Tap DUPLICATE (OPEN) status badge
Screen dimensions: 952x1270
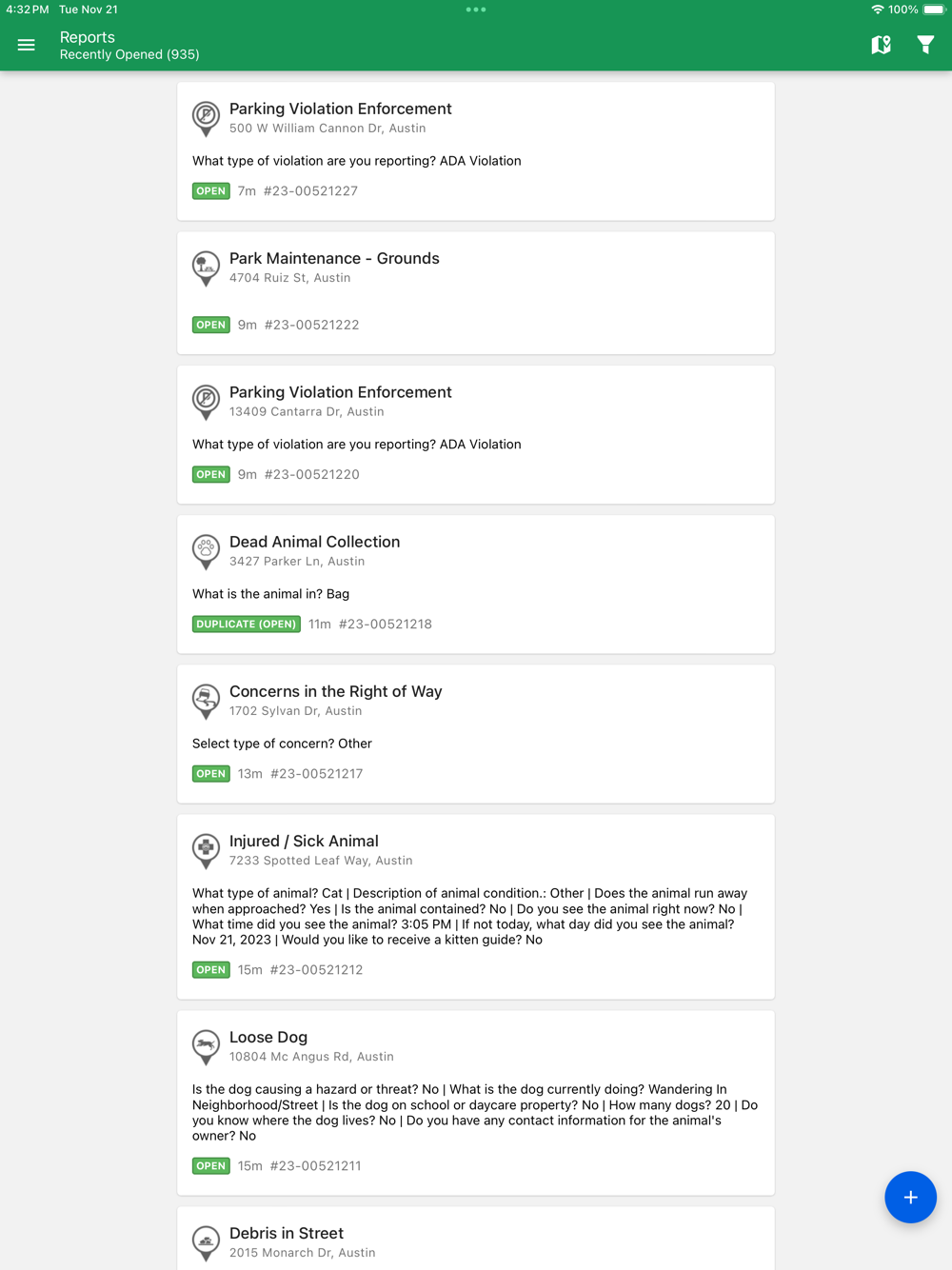coord(246,625)
